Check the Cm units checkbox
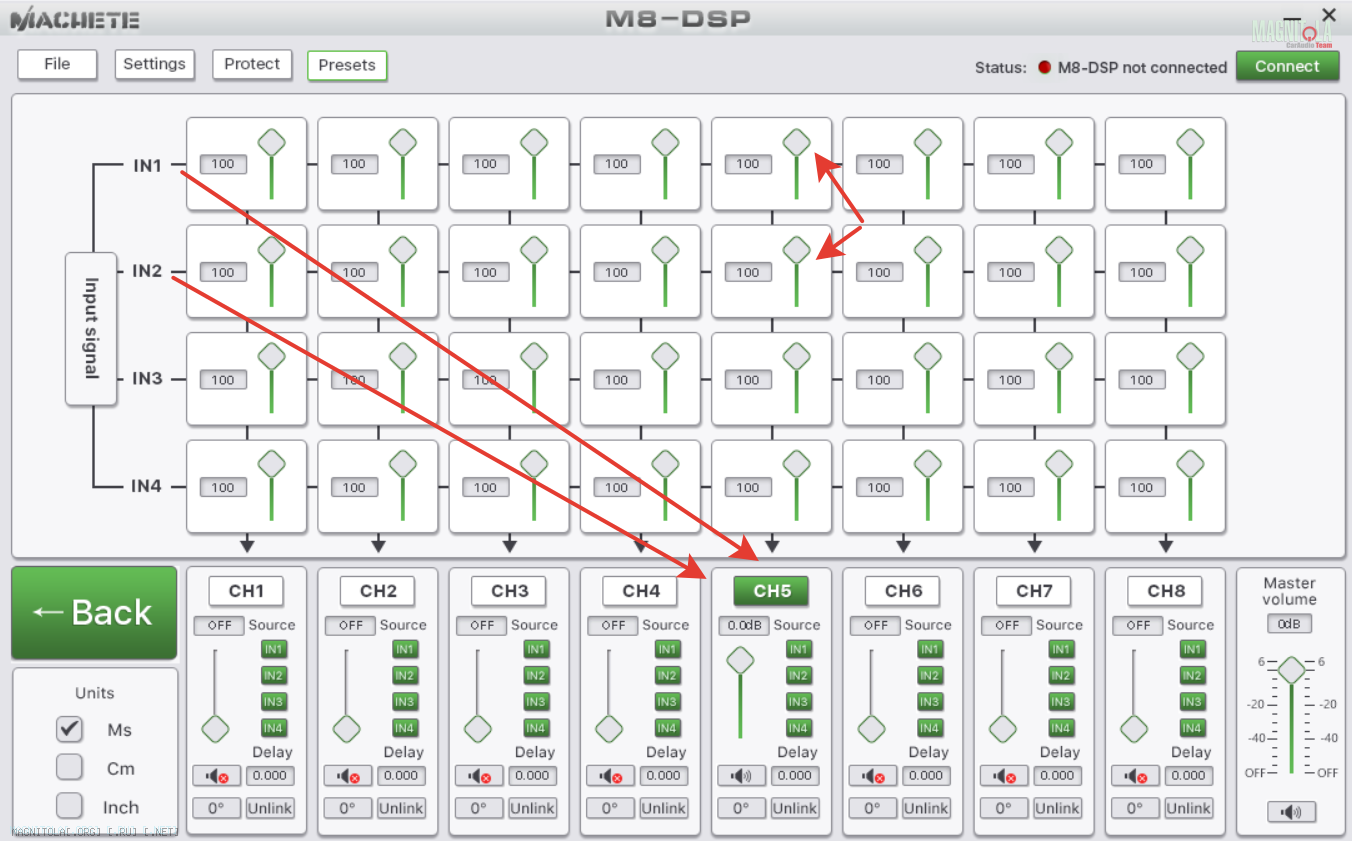Viewport: 1352px width, 841px height. tap(69, 768)
